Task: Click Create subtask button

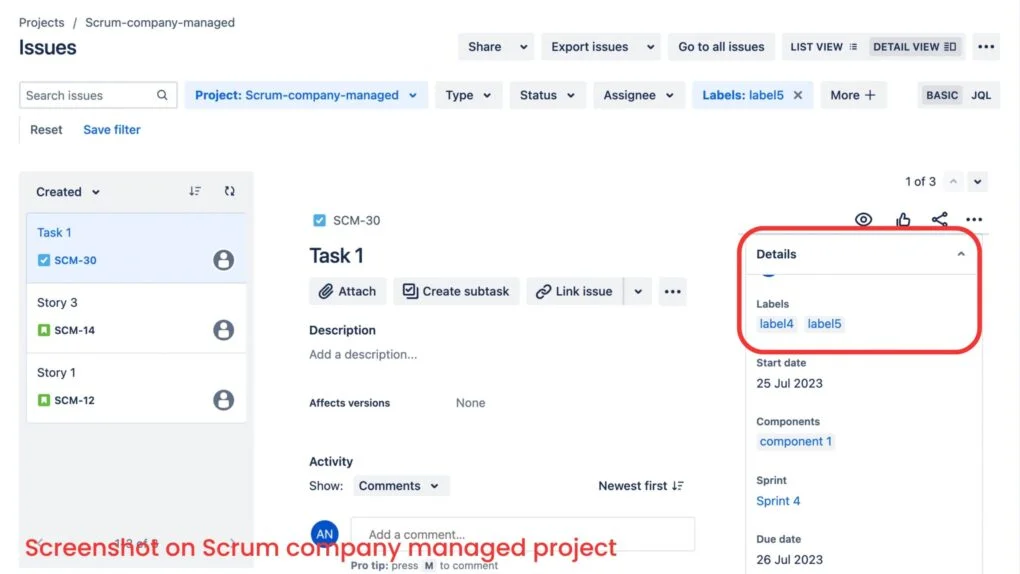Action: point(456,292)
